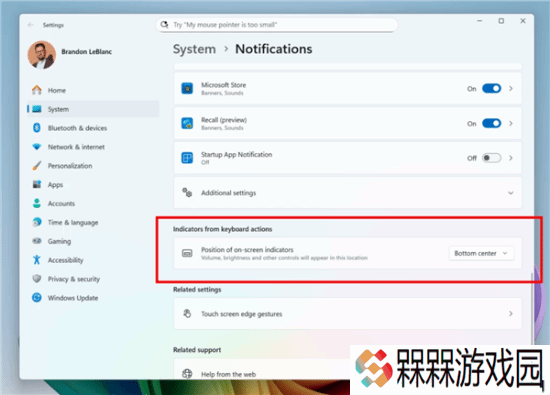Click the Startup App Notification icon

[187, 158]
